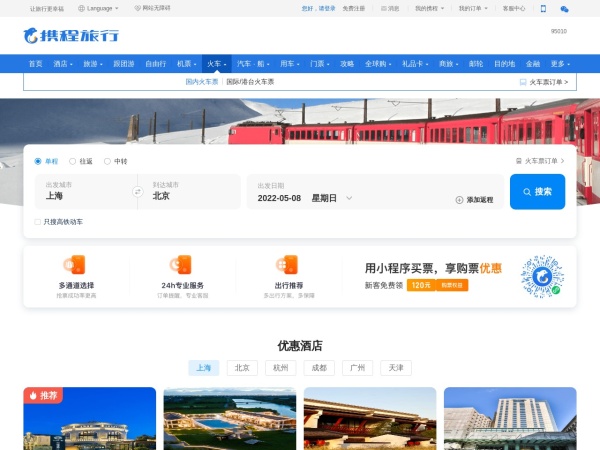Swap departure and arrival cities
600x450 pixels.
138,192
